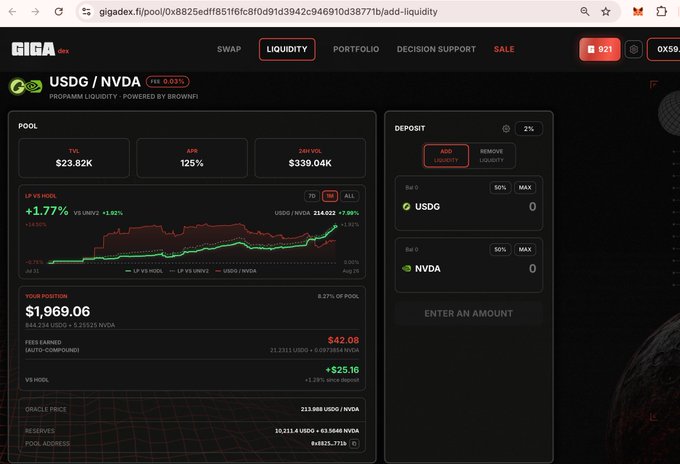Click the +$25.16 vs HODL value
680x464 pixels.
(342, 369)
